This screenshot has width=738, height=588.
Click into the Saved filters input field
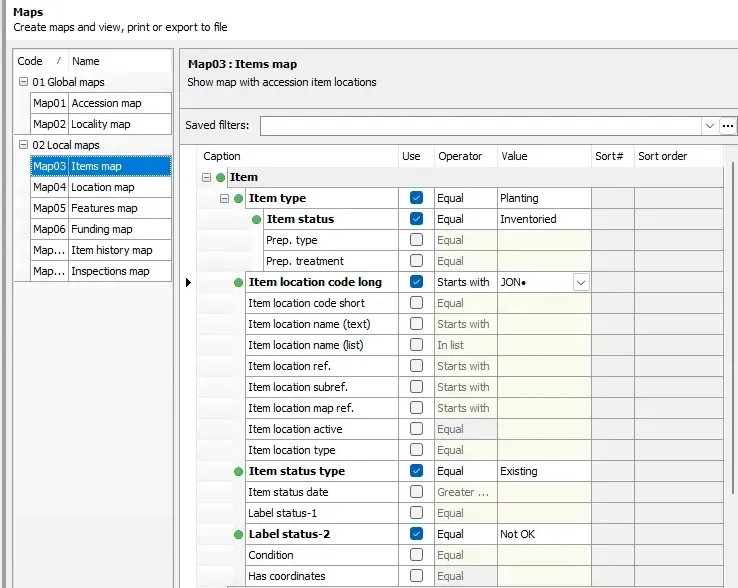481,126
